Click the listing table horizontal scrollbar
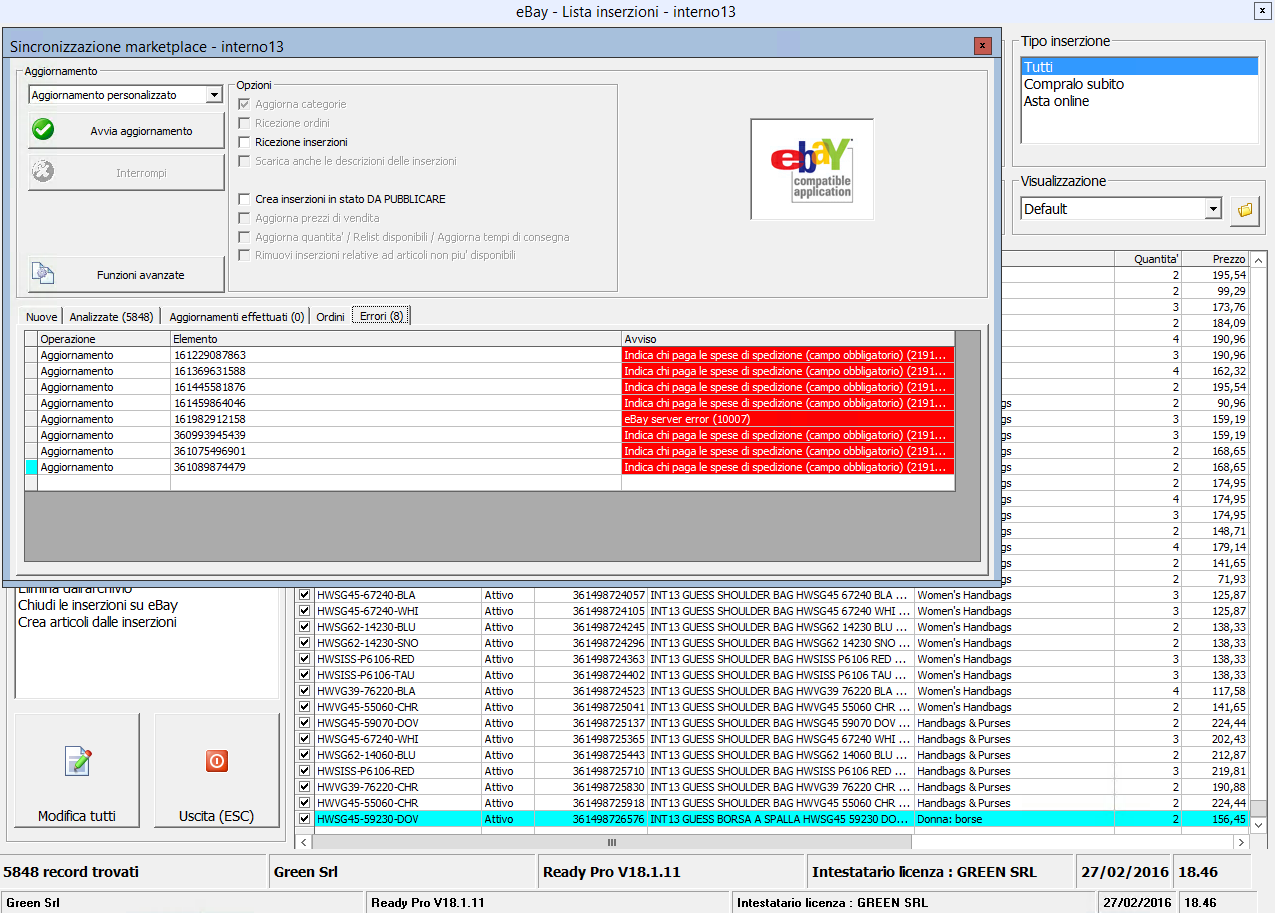Image resolution: width=1275 pixels, height=913 pixels. click(x=772, y=842)
